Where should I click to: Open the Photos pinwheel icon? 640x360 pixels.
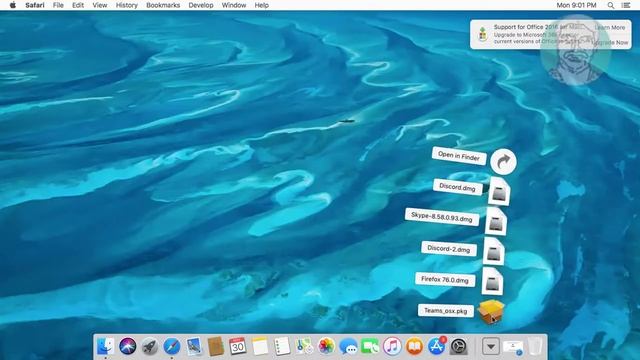click(326, 347)
